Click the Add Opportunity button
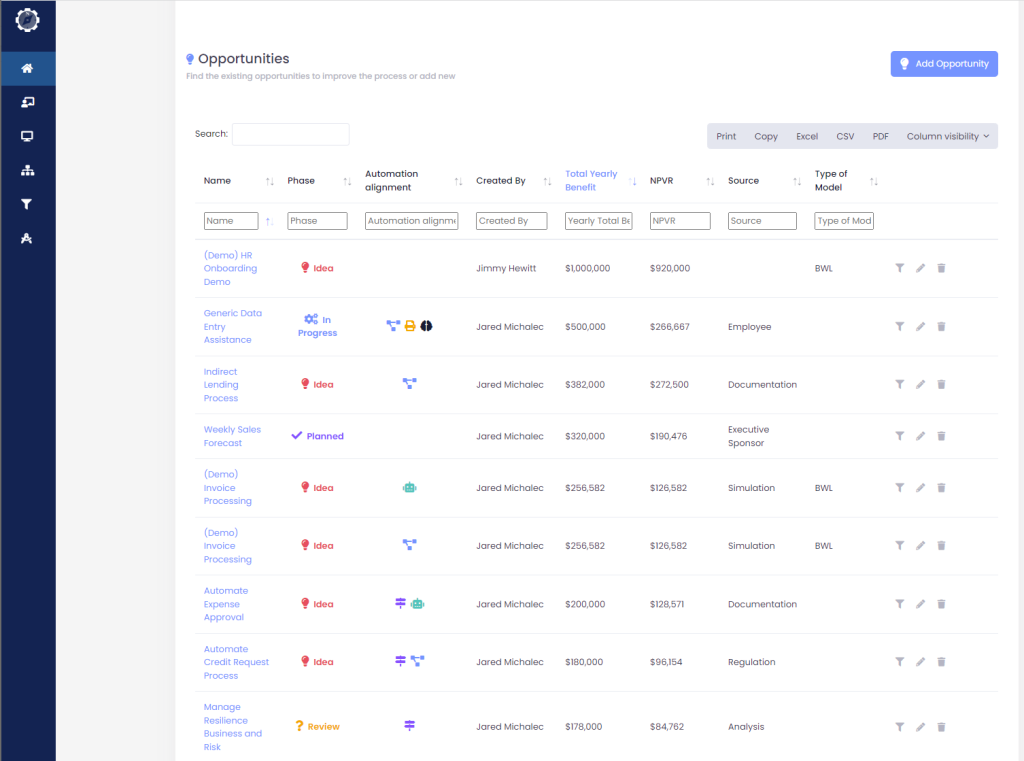 click(x=944, y=64)
